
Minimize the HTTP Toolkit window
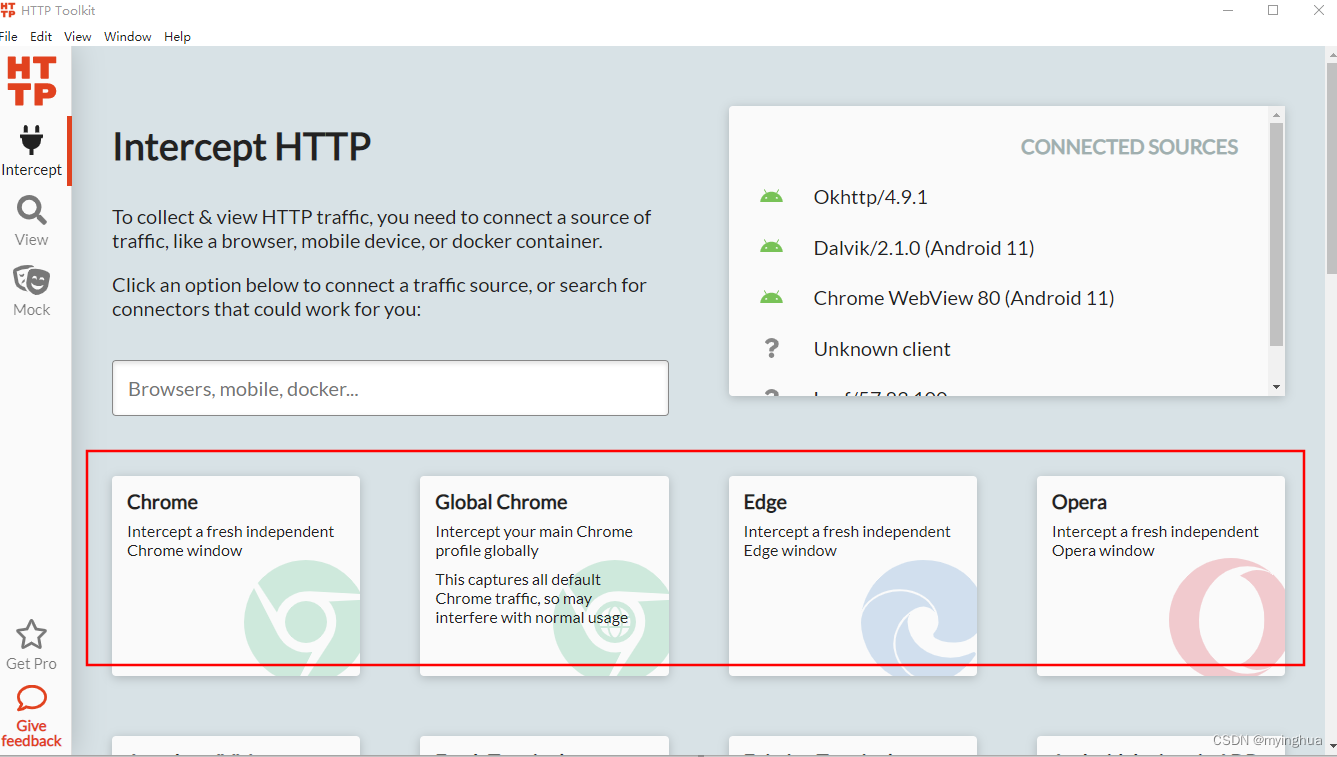tap(1228, 10)
